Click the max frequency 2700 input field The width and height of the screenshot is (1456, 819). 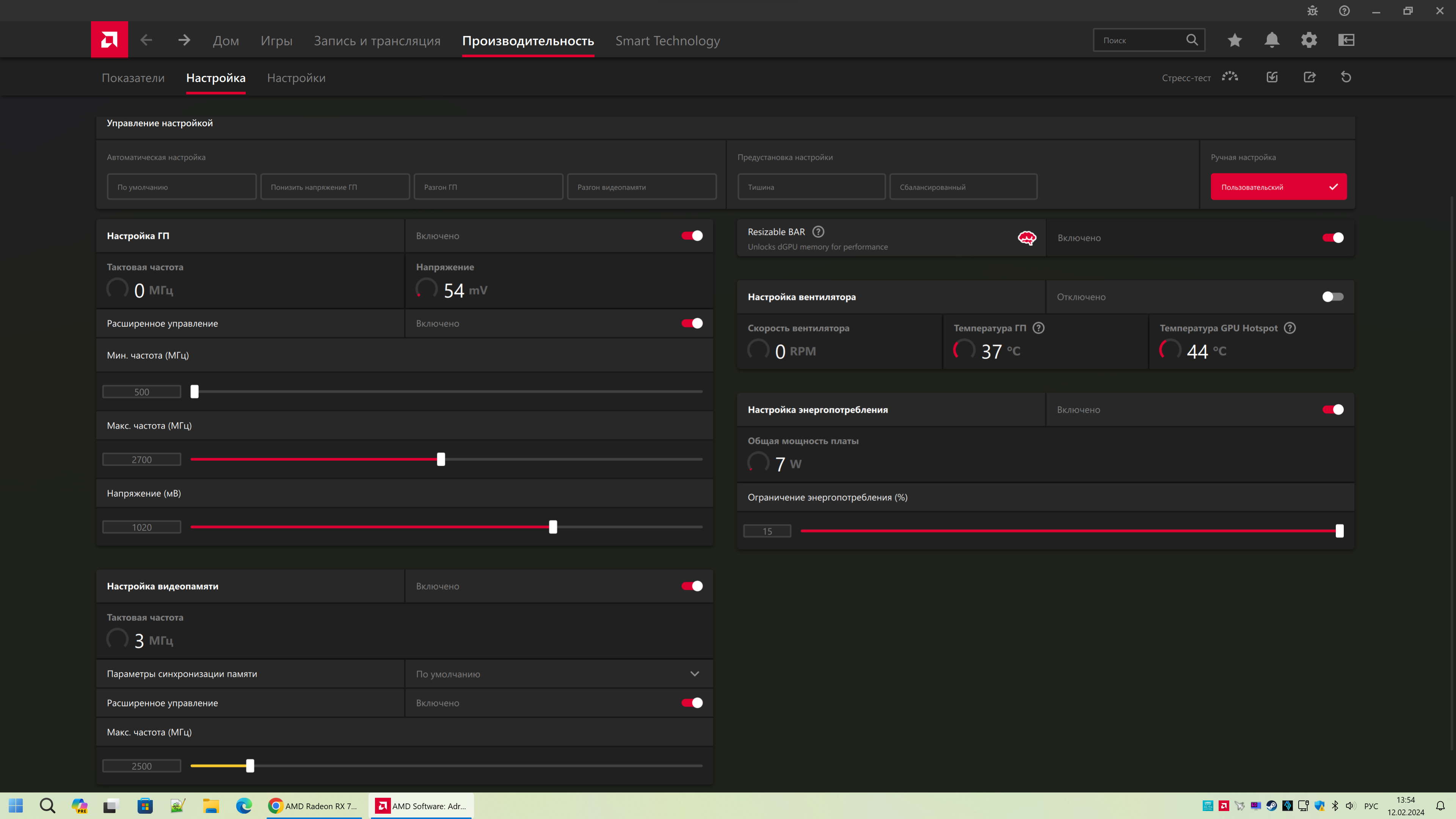tap(141, 460)
